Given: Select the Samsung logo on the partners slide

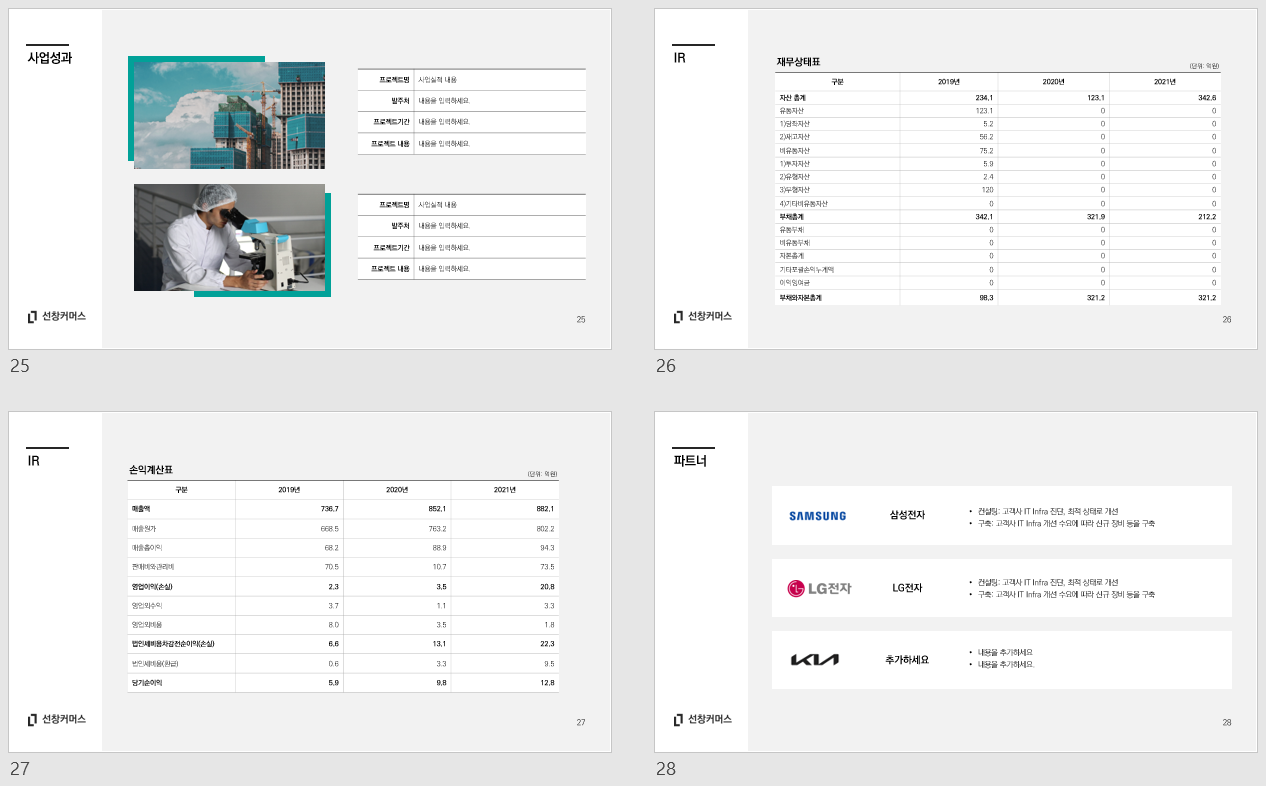Looking at the screenshot, I should tap(817, 516).
